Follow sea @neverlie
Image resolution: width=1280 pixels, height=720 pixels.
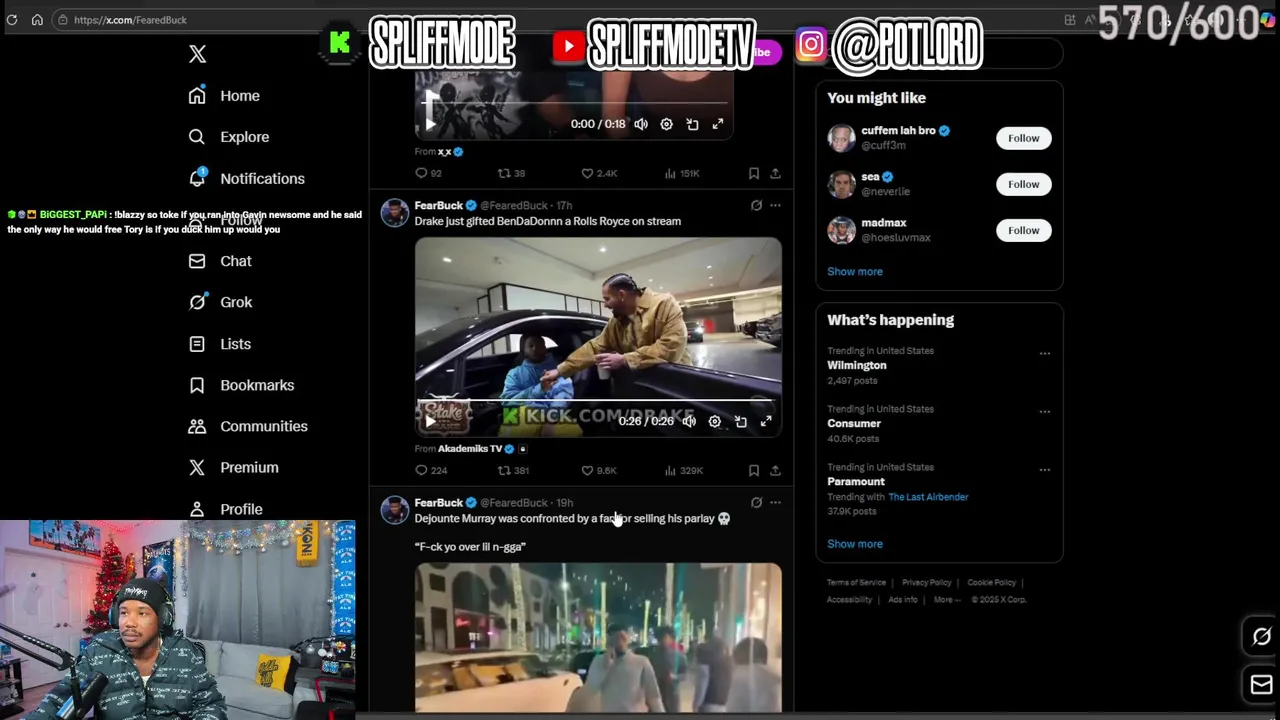pyautogui.click(x=1023, y=184)
